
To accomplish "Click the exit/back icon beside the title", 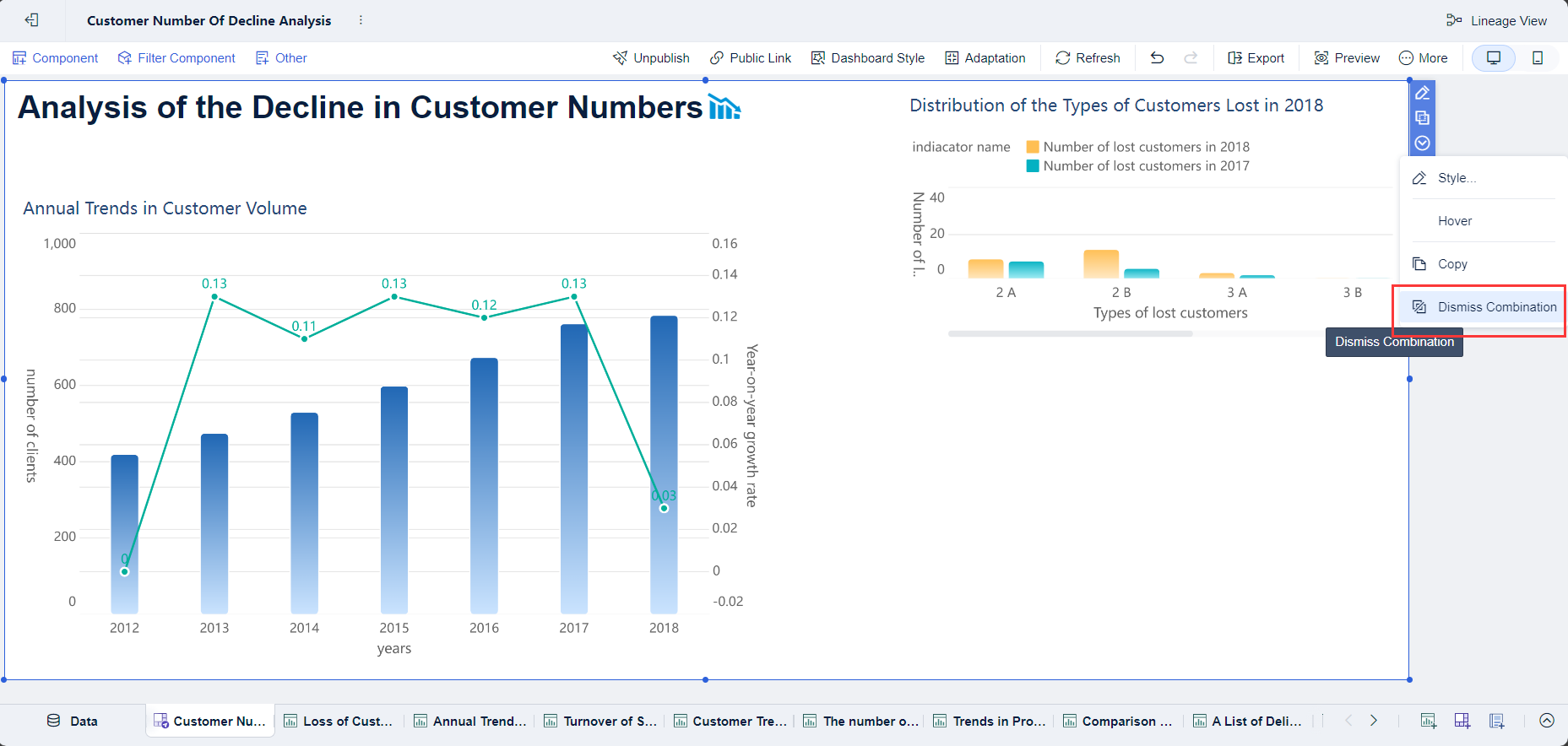I will pos(31,20).
